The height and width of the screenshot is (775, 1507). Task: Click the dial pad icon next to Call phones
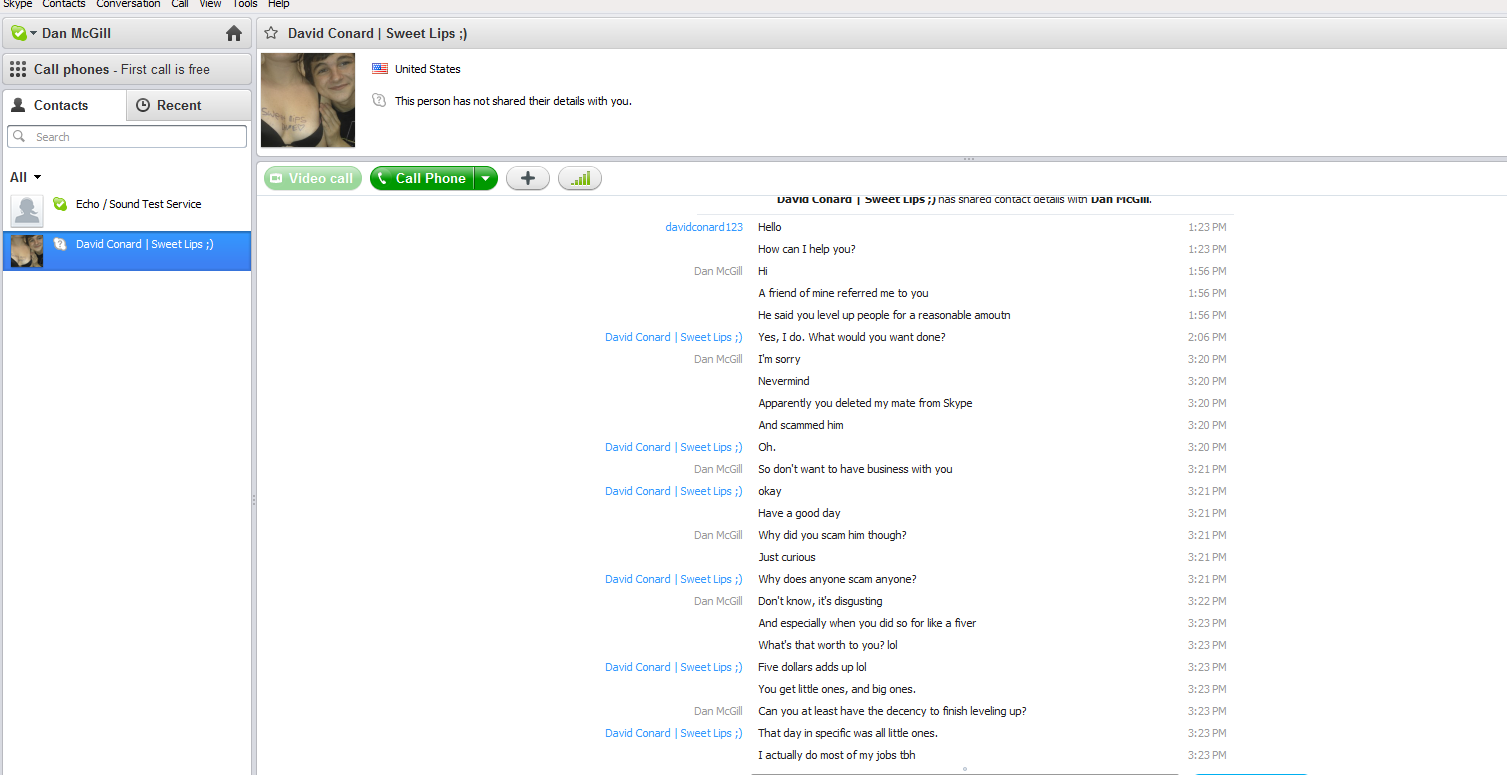tap(18, 69)
